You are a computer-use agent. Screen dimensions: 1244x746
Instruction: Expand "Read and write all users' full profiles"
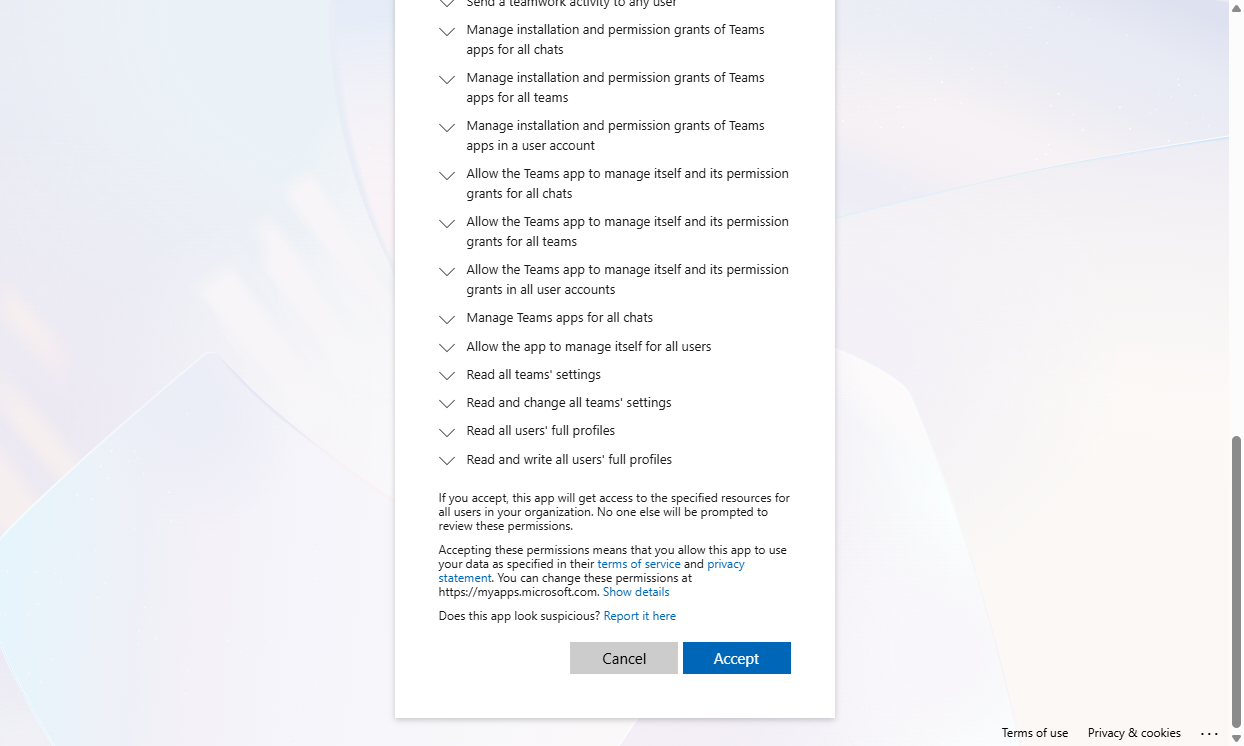[x=447, y=462]
